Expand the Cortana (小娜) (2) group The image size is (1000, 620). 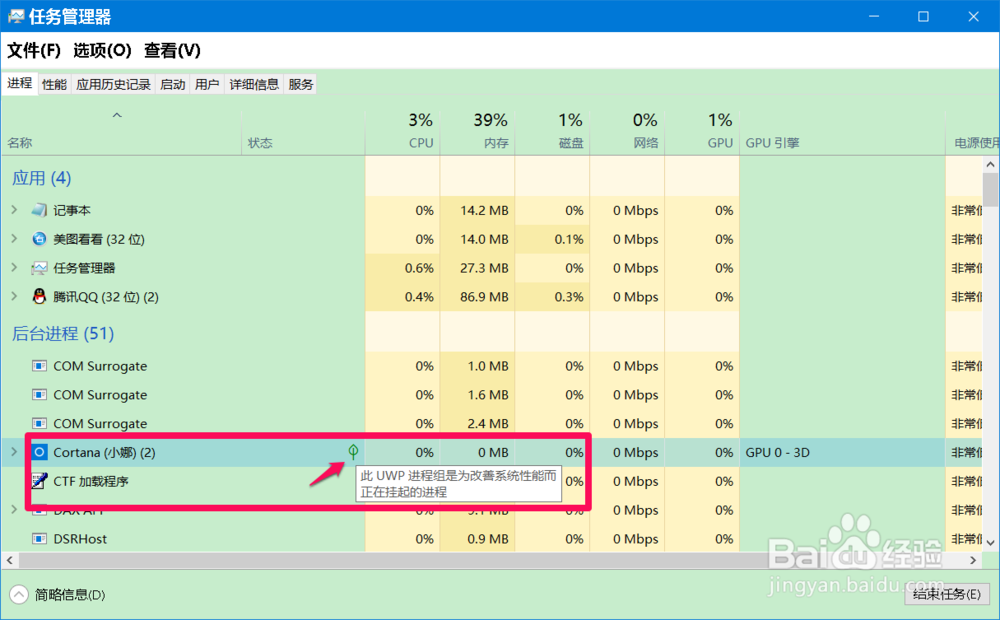14,452
